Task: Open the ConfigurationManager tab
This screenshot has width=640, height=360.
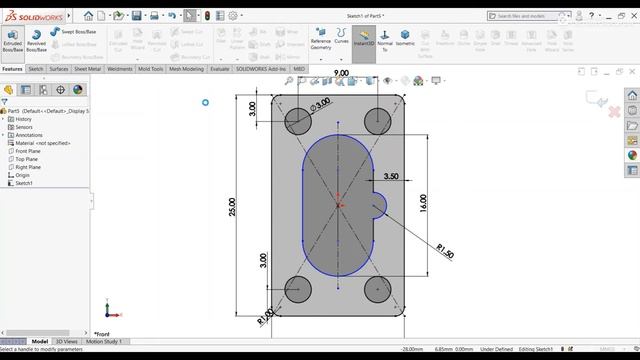Action: click(43, 89)
